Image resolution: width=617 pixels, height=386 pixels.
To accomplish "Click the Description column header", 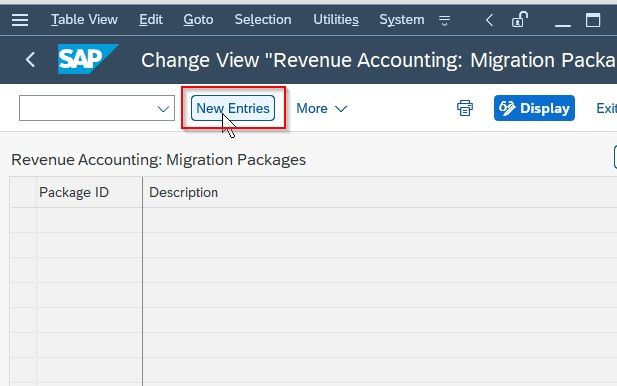I will tap(380, 192).
